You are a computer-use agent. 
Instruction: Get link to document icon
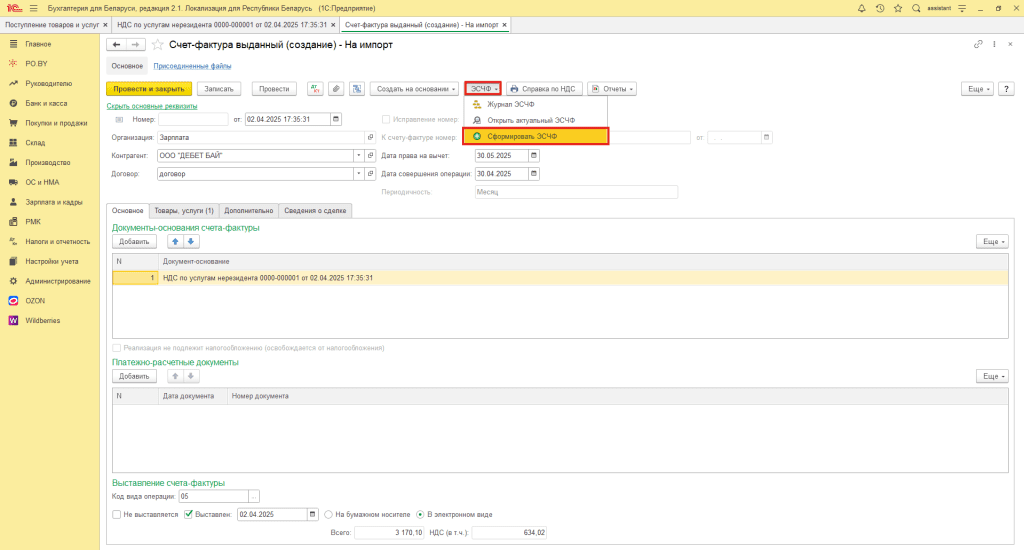pos(978,44)
